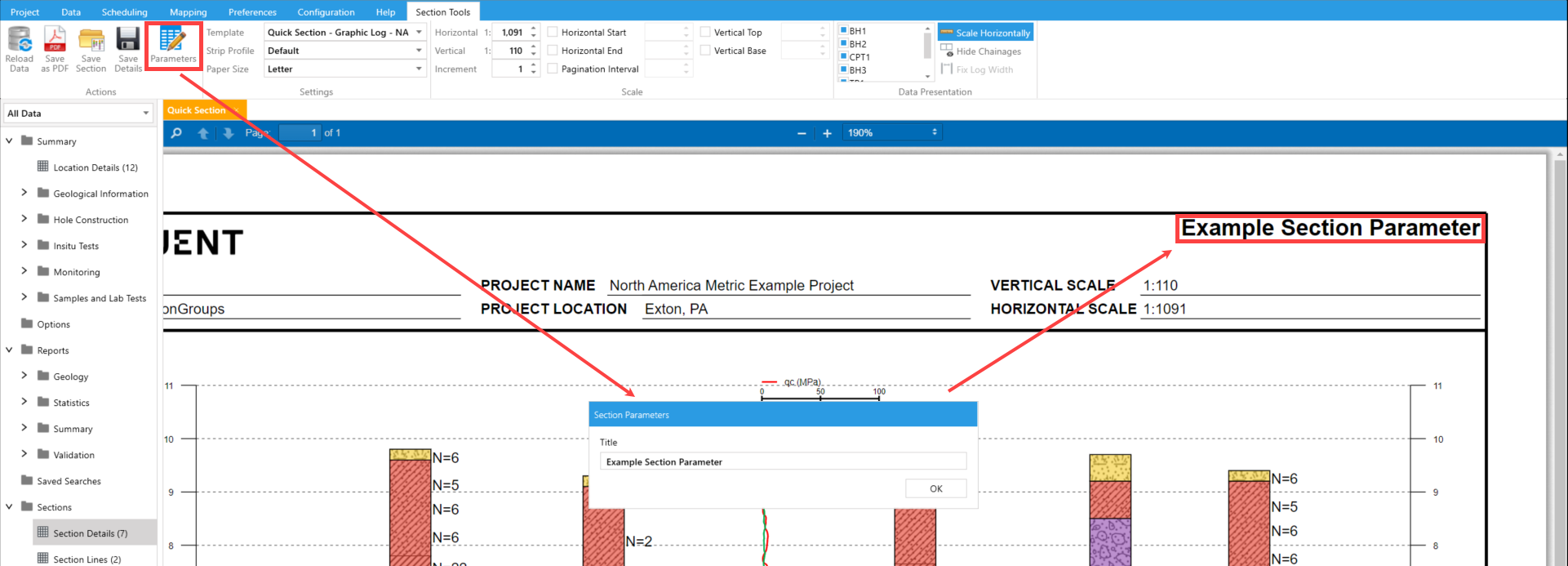The image size is (1568, 566).
Task: Click the Options folder icon
Action: [27, 323]
